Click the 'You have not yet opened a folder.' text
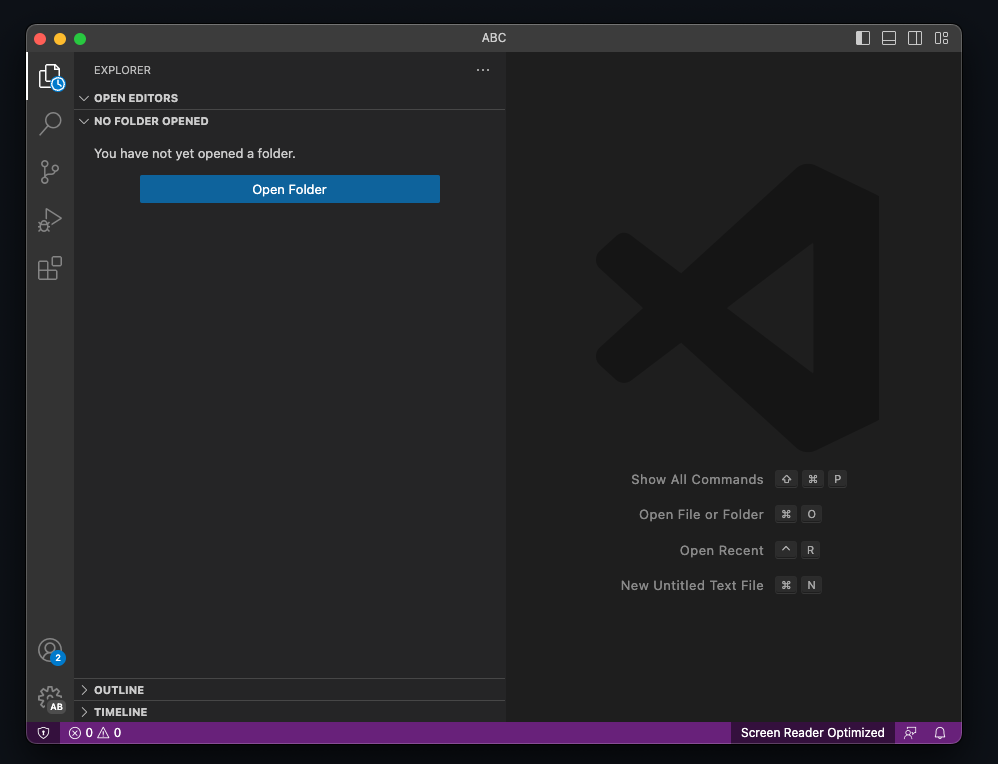 click(195, 153)
